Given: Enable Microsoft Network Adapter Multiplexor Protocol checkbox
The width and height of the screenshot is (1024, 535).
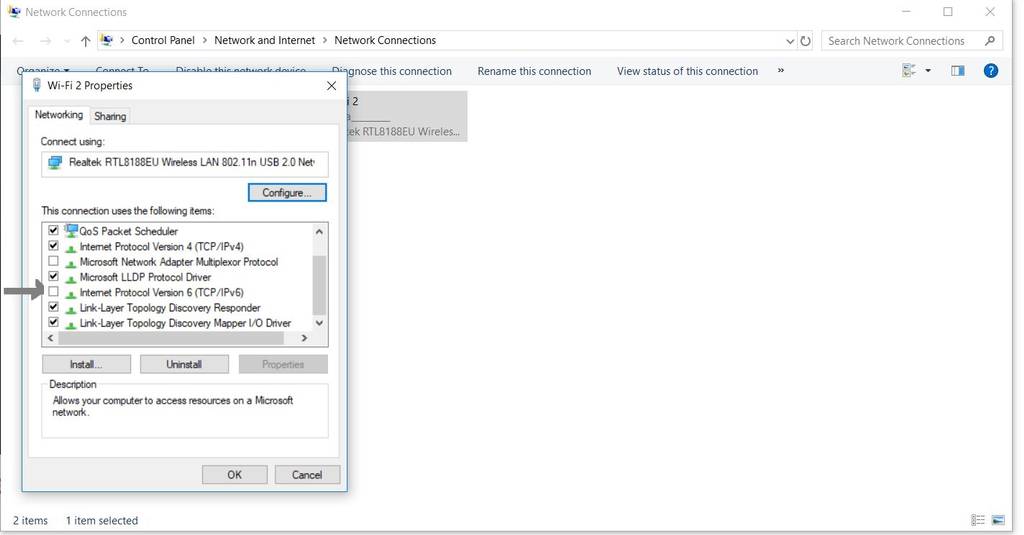Looking at the screenshot, I should [54, 261].
